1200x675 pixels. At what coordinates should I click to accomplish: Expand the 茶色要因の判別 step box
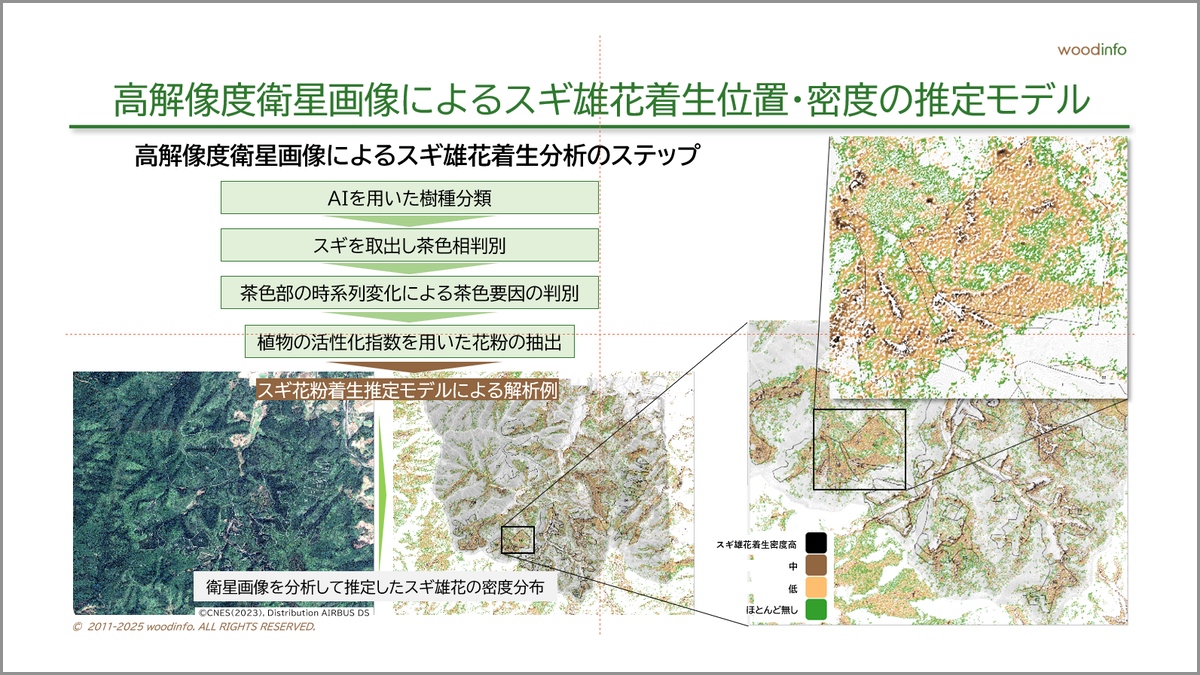click(x=408, y=291)
